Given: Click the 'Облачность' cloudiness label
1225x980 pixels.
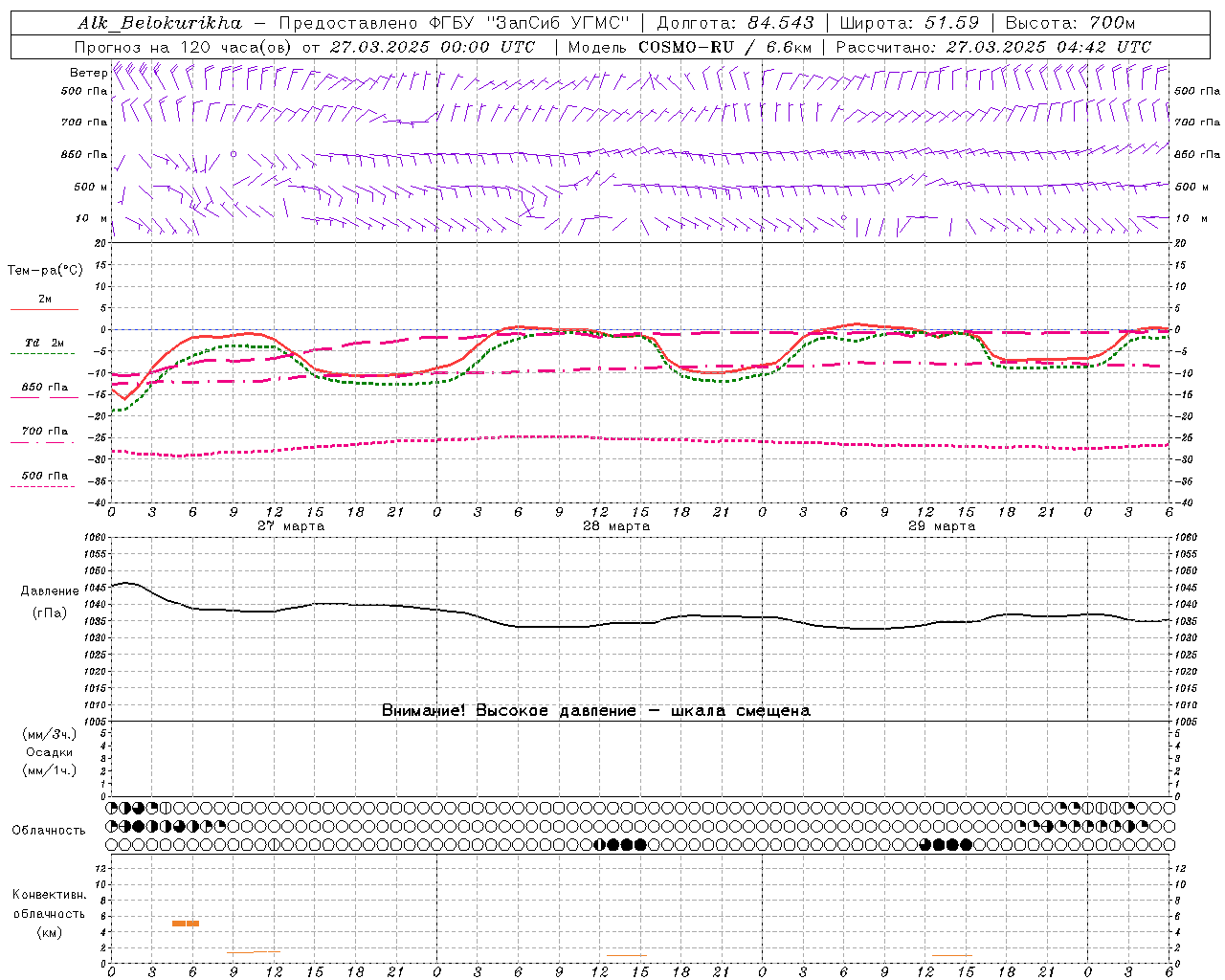Looking at the screenshot, I should (x=49, y=831).
